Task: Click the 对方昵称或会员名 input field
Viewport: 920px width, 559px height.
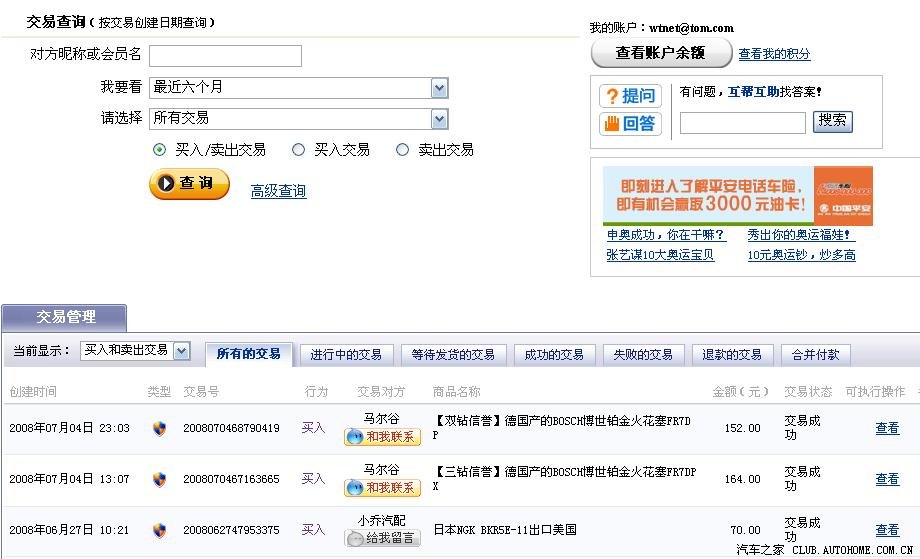Action: [225, 56]
